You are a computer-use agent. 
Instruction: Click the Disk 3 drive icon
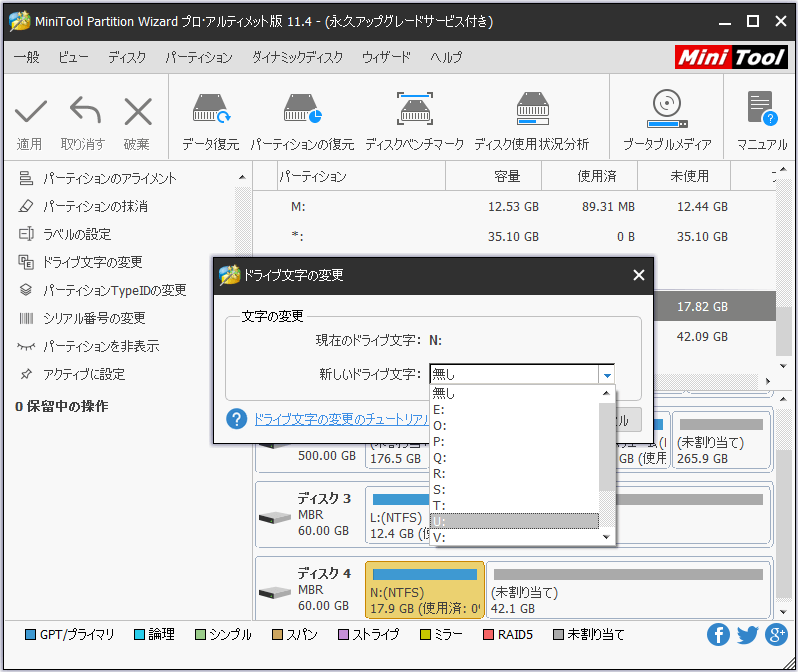point(275,518)
